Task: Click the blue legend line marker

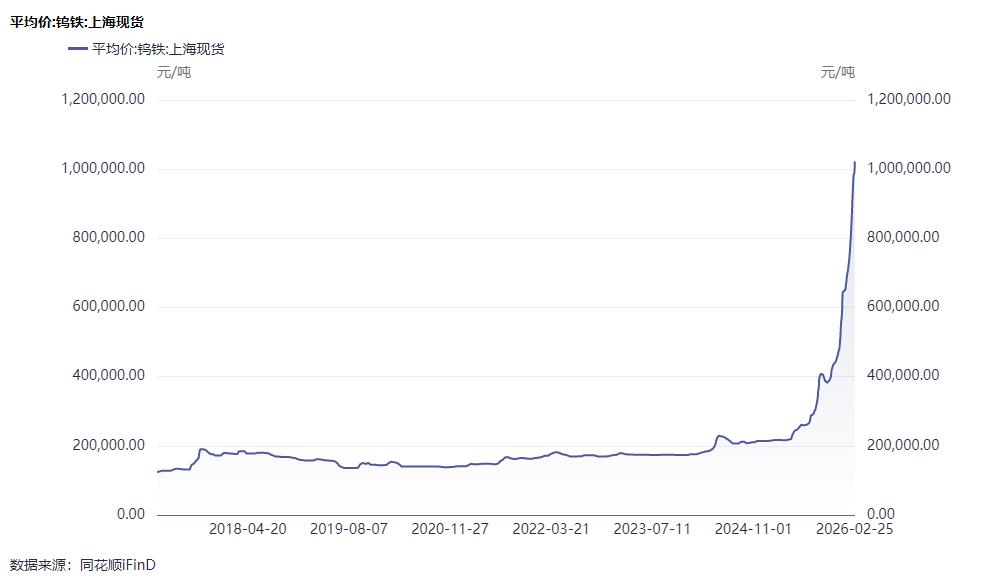Action: (x=78, y=48)
